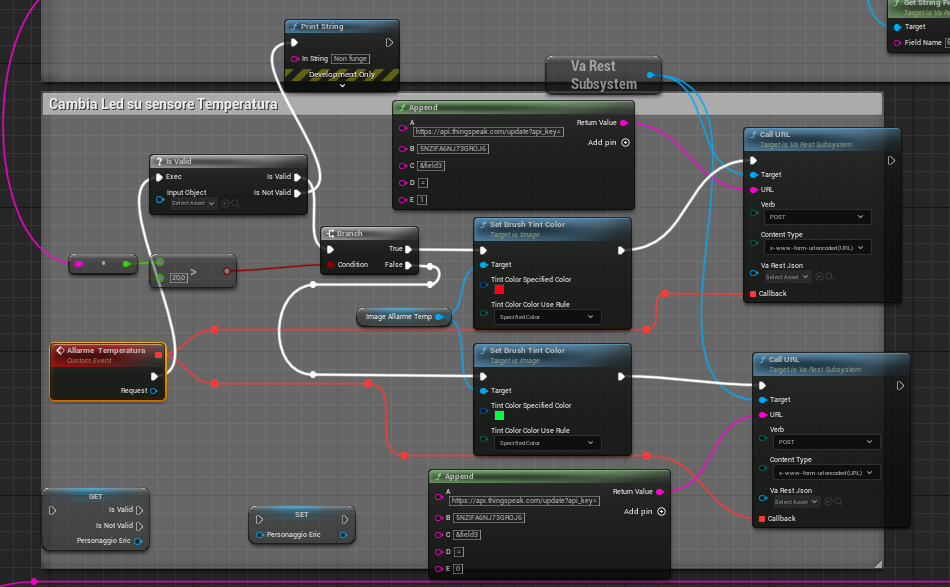This screenshot has height=587, width=950.
Task: Click the upper Set Brush Tint Color Target pin
Action: (483, 265)
